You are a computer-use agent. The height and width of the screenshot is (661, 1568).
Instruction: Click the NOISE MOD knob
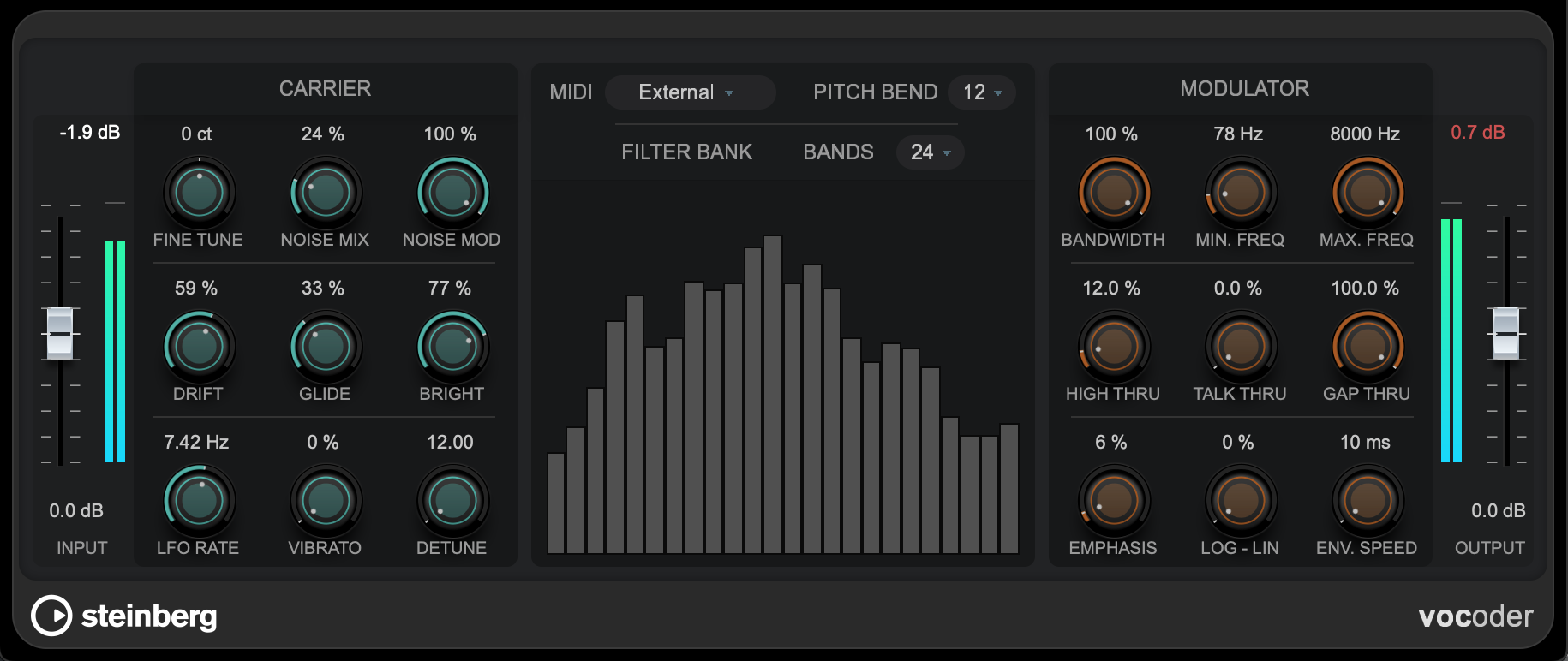coord(452,193)
